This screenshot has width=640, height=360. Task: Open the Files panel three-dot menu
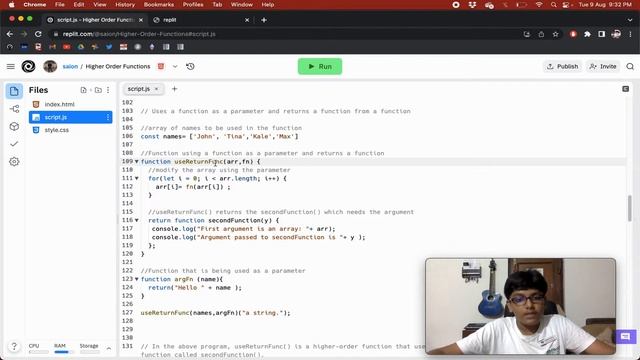pos(108,90)
